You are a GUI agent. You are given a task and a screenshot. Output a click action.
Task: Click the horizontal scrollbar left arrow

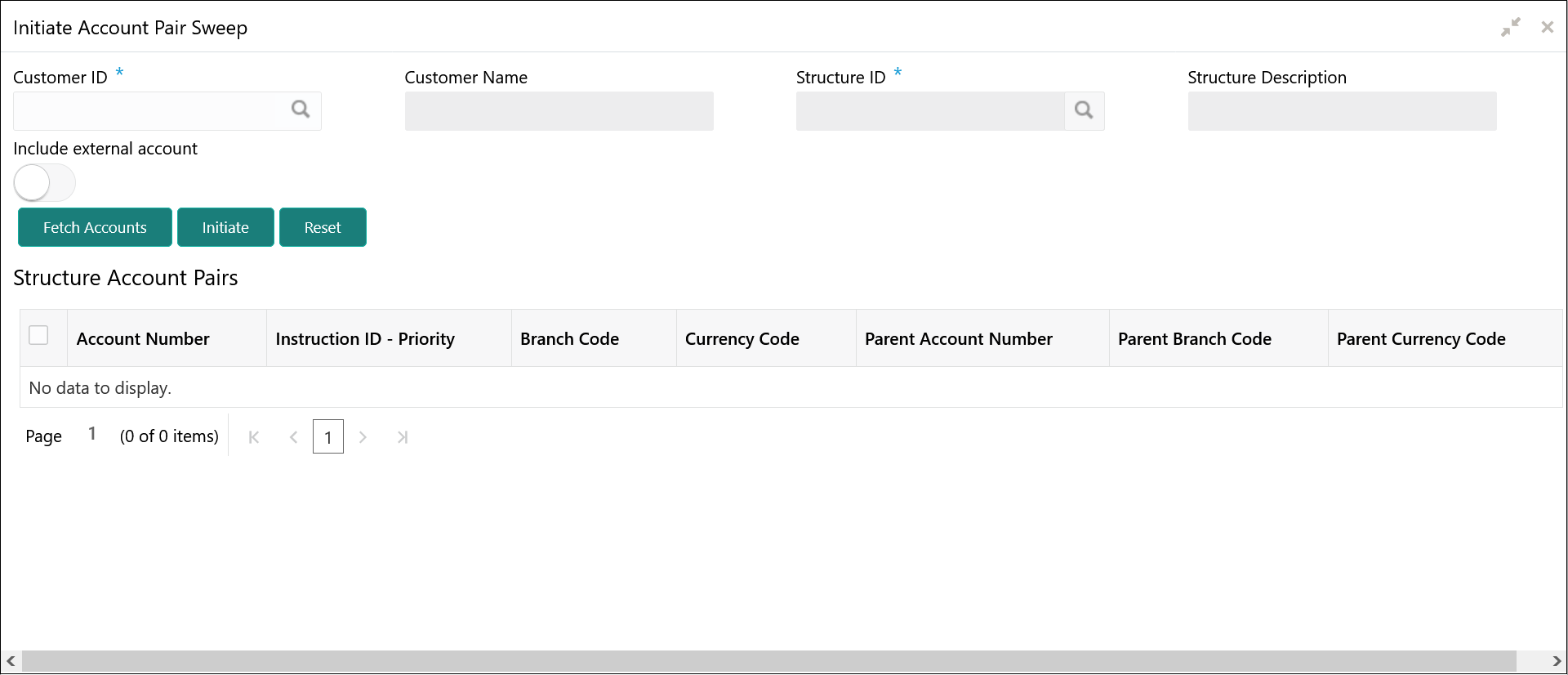coord(11,661)
